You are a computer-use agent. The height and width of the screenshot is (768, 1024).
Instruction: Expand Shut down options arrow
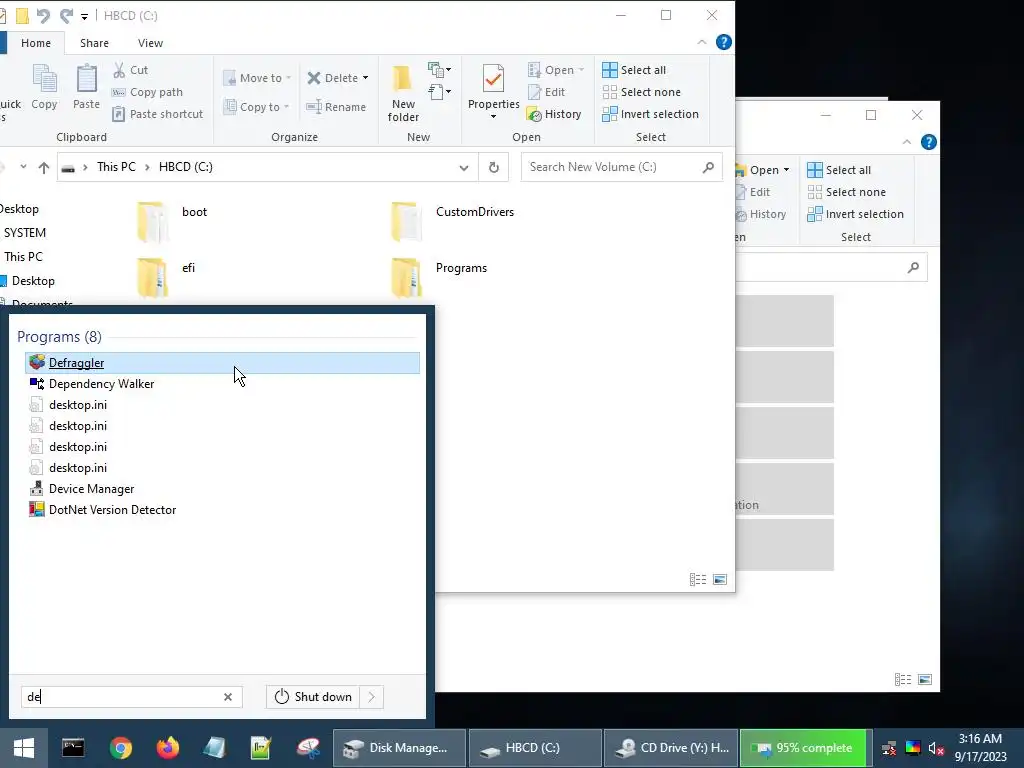pos(372,697)
